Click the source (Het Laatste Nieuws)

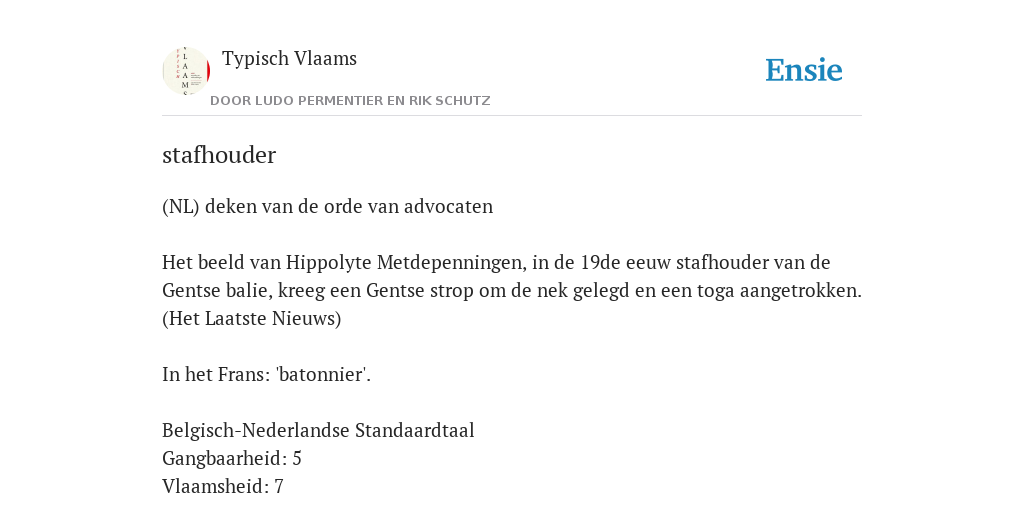pyautogui.click(x=251, y=319)
